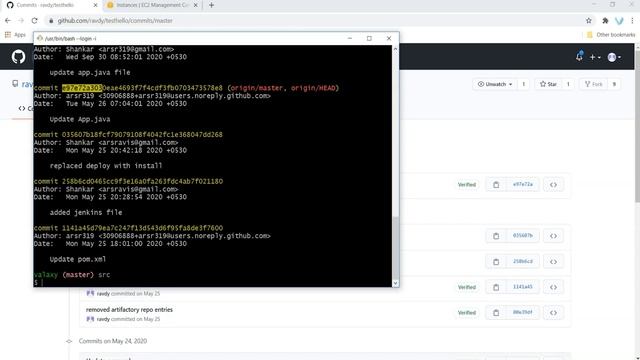The height and width of the screenshot is (360, 640).
Task: Browse repository at commit e97e72a
Action: pyautogui.click(x=553, y=185)
